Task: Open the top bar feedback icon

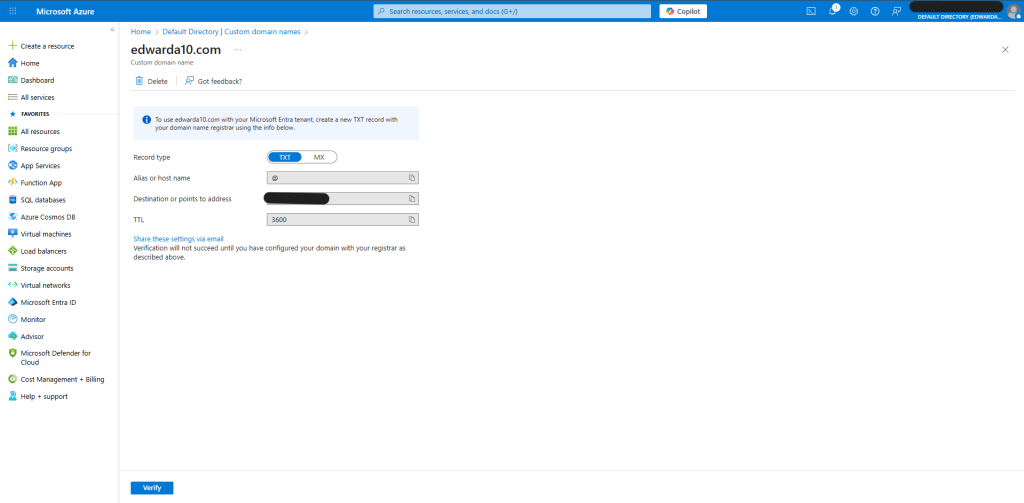Action: (896, 11)
